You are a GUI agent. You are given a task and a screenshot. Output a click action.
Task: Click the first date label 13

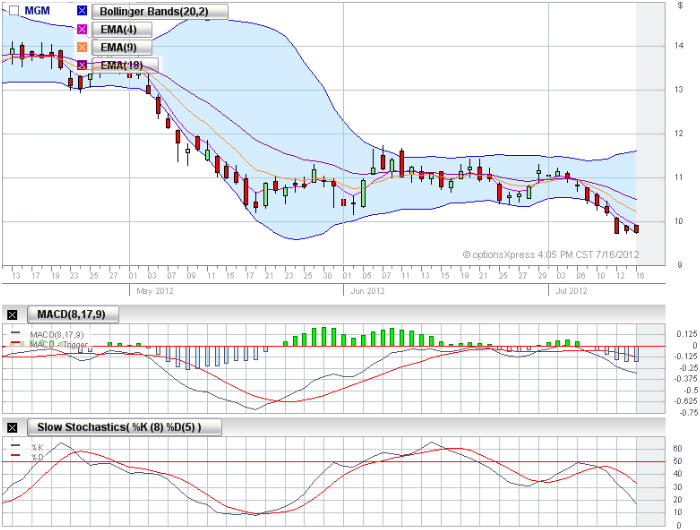pos(16,275)
